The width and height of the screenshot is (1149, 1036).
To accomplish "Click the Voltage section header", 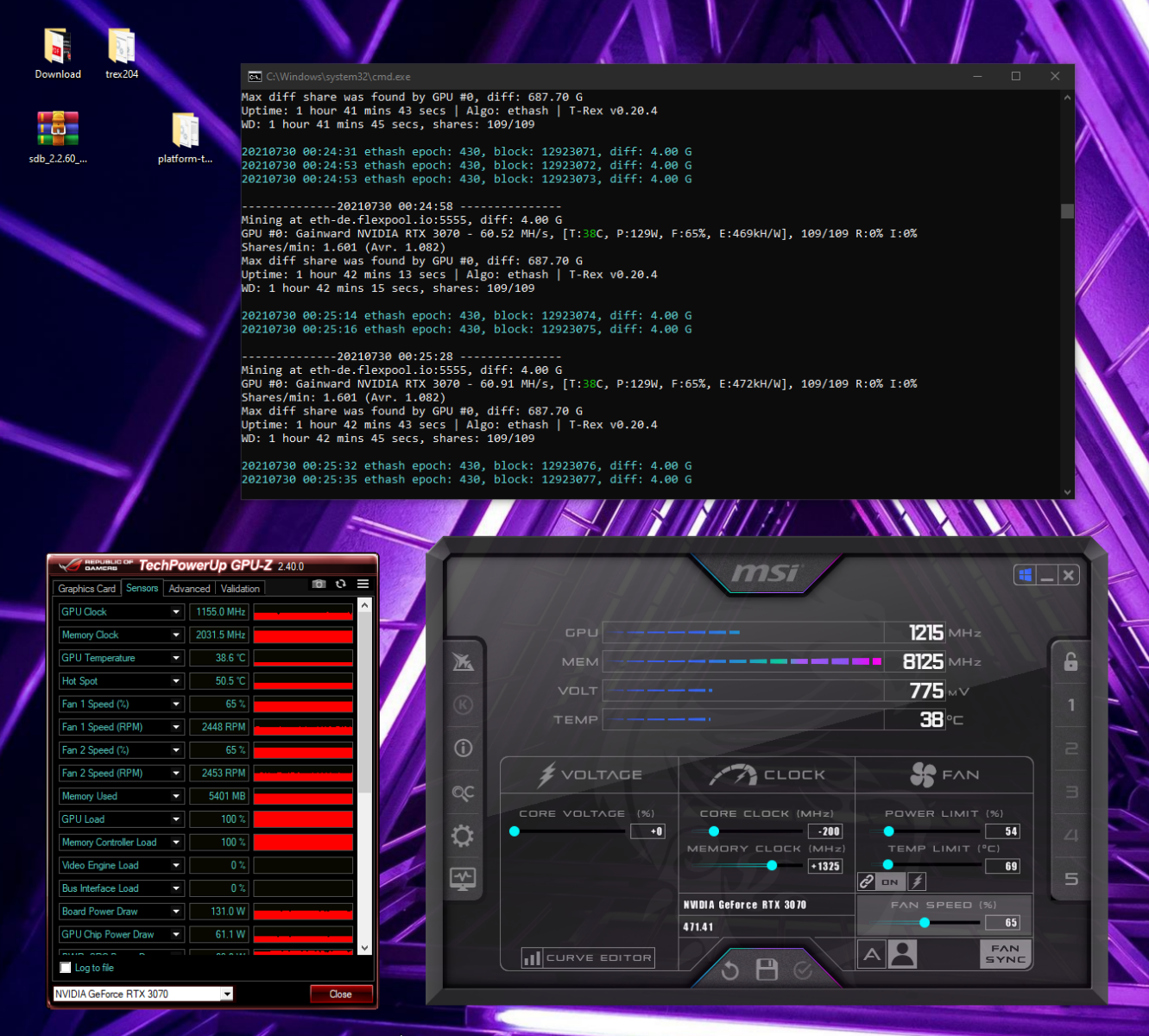I will click(590, 774).
